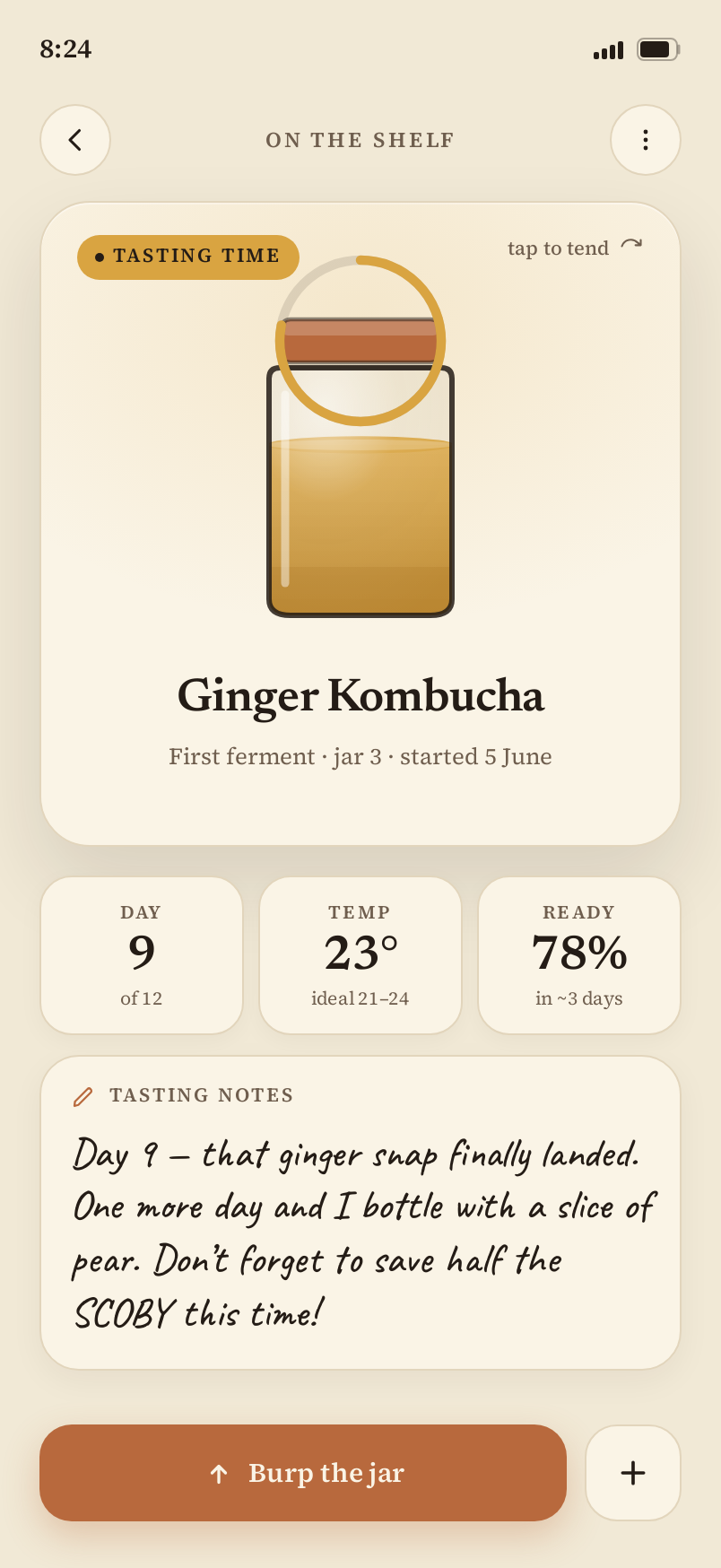Tap the On The Shelf header title

360,141
